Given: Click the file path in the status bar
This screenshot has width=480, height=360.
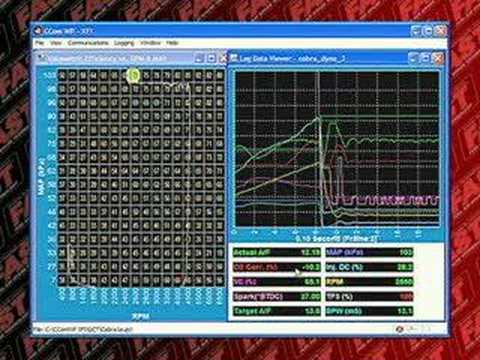Looking at the screenshot, I should click(84, 329).
